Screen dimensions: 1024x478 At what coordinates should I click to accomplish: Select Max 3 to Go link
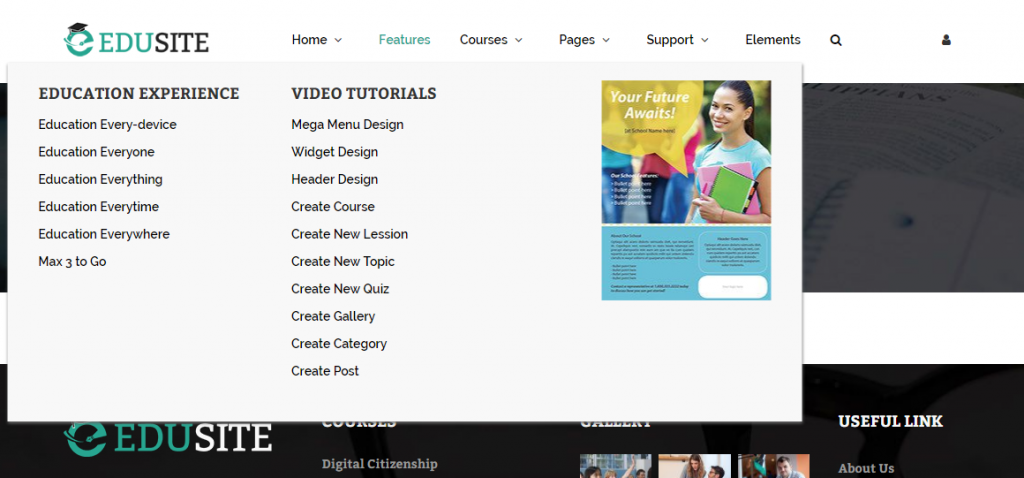coord(72,262)
